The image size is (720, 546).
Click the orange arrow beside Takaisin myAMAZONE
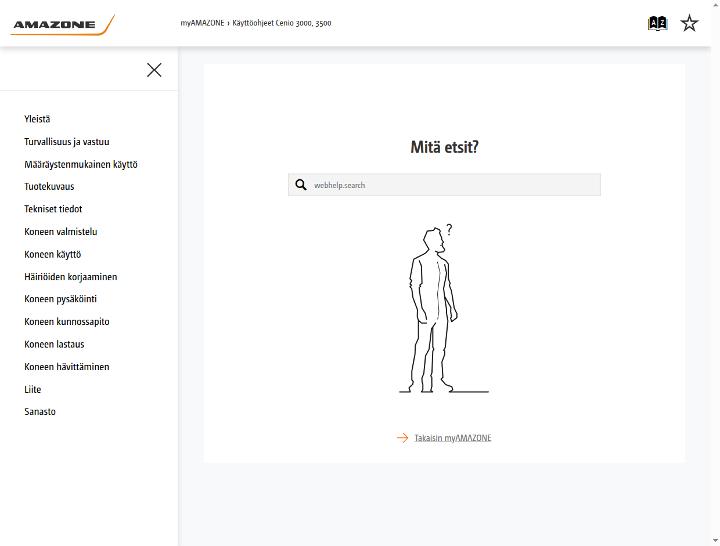tap(402, 438)
